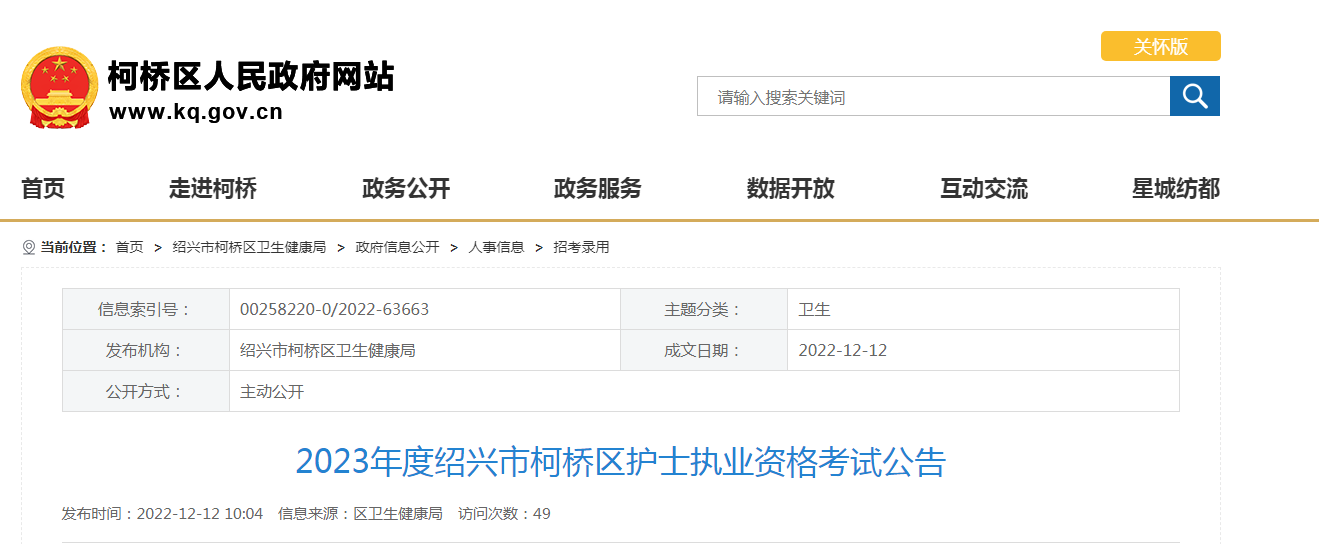Click the national emblem logo
Viewport: 1319px width, 544px height.
point(59,87)
